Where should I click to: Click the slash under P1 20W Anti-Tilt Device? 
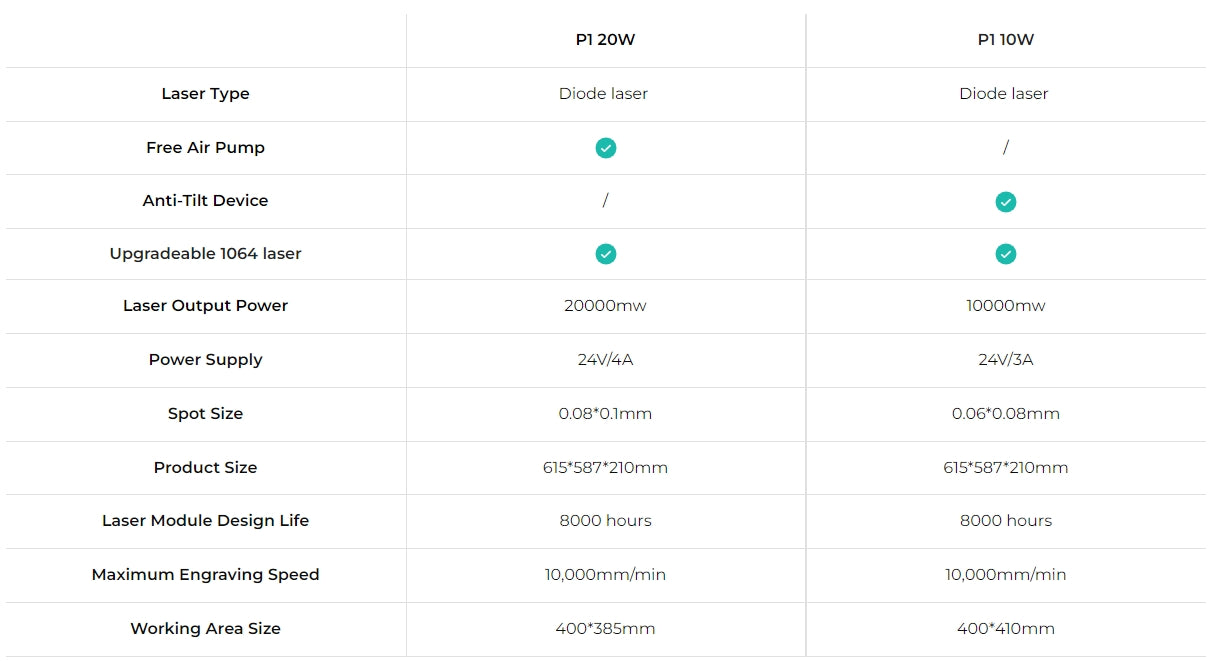pos(606,201)
